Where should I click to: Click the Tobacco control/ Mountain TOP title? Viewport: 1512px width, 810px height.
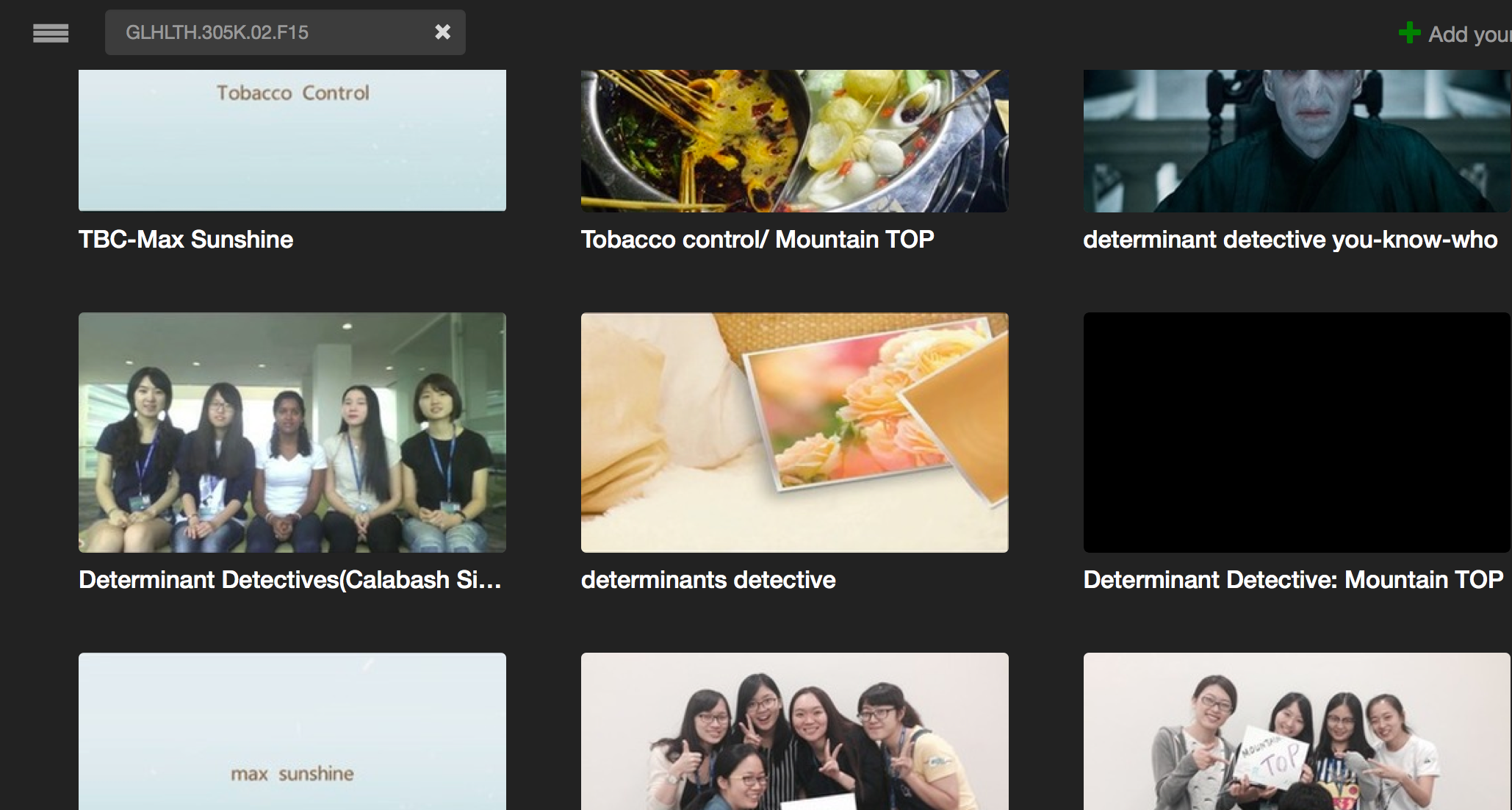[x=757, y=240]
